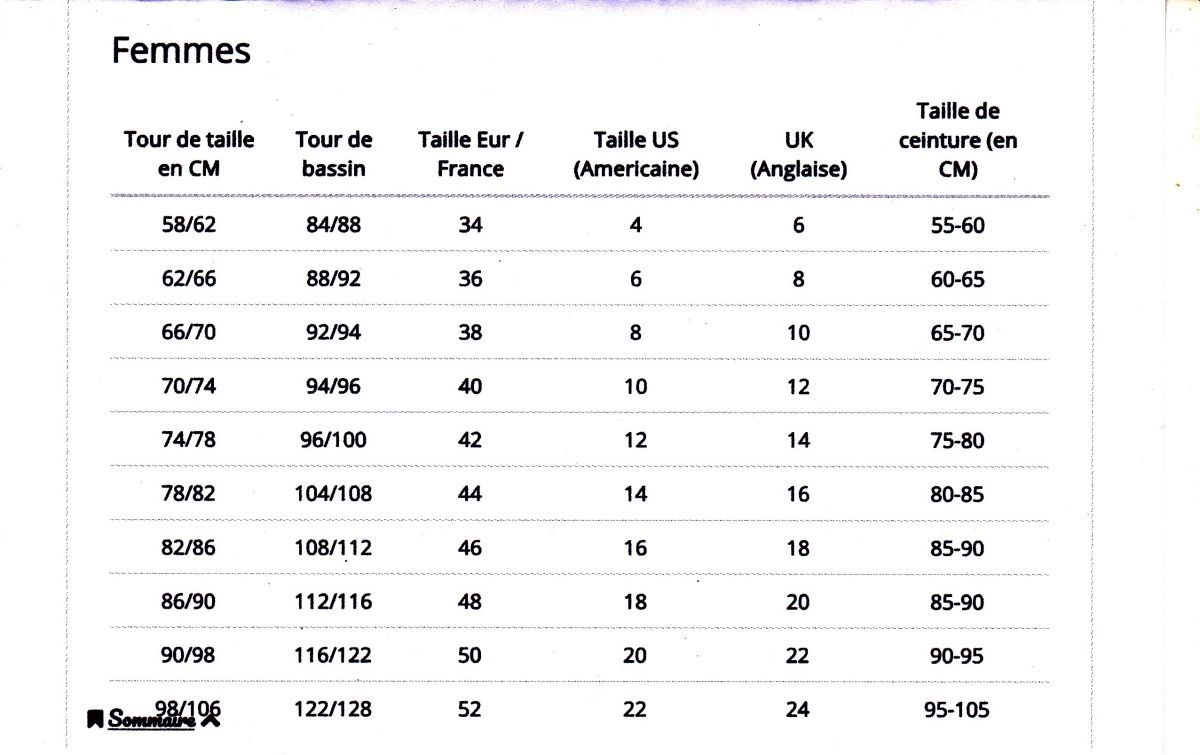Select the UK (Anglaise) column header
Viewport: 1200px width, 755px height.
coord(798,154)
